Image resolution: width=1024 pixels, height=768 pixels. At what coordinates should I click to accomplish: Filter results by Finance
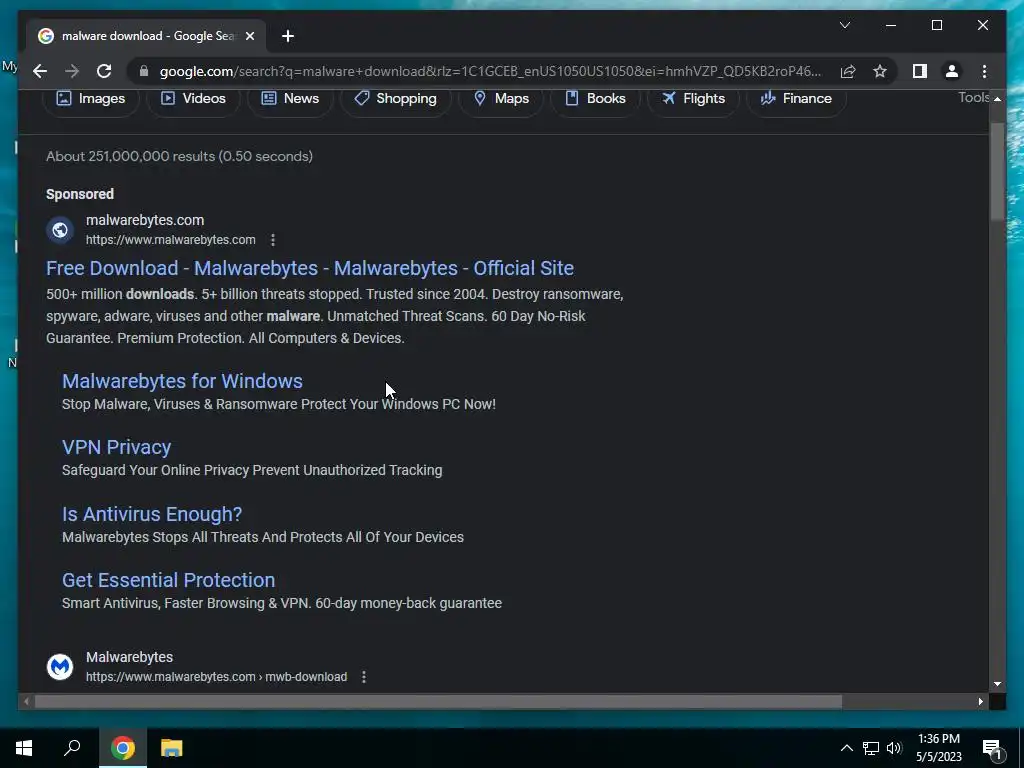[796, 99]
